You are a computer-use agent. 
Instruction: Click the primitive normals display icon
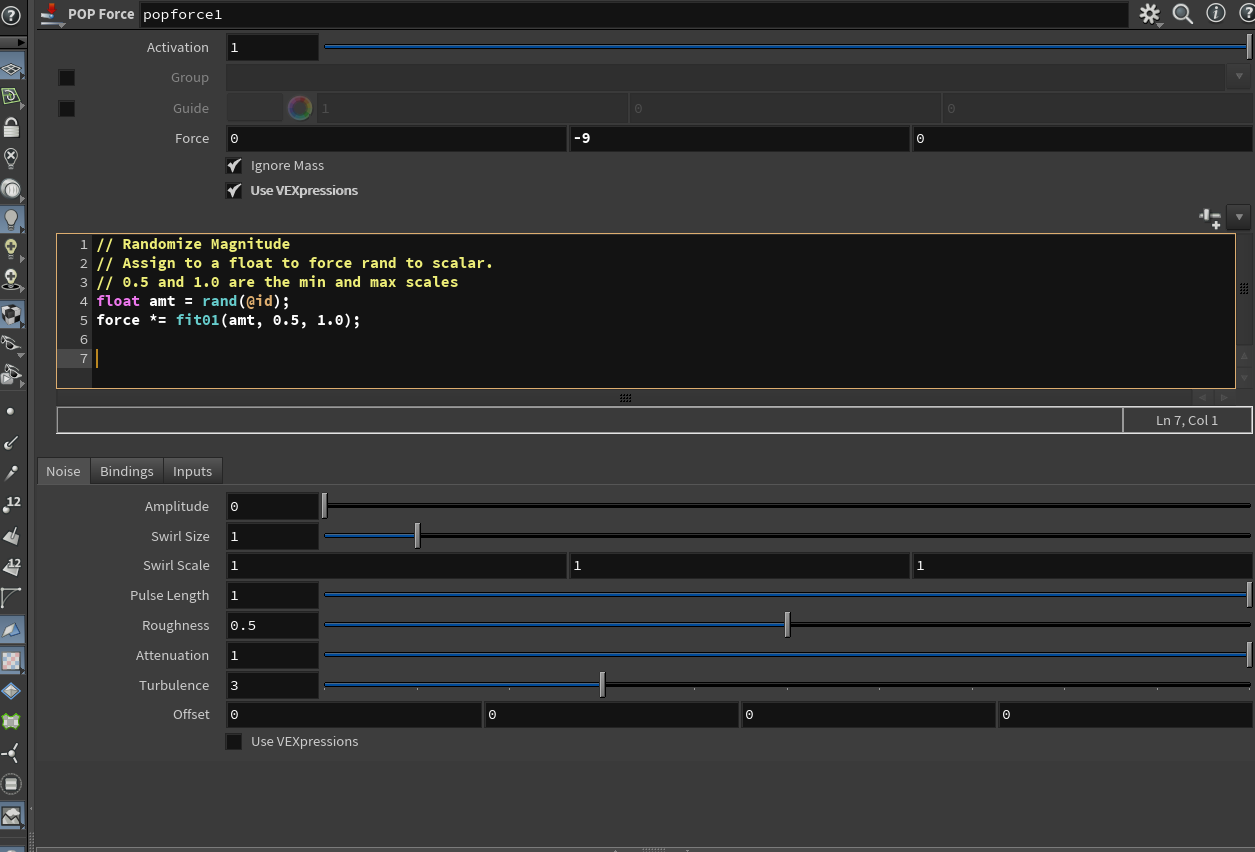[x=11, y=536]
